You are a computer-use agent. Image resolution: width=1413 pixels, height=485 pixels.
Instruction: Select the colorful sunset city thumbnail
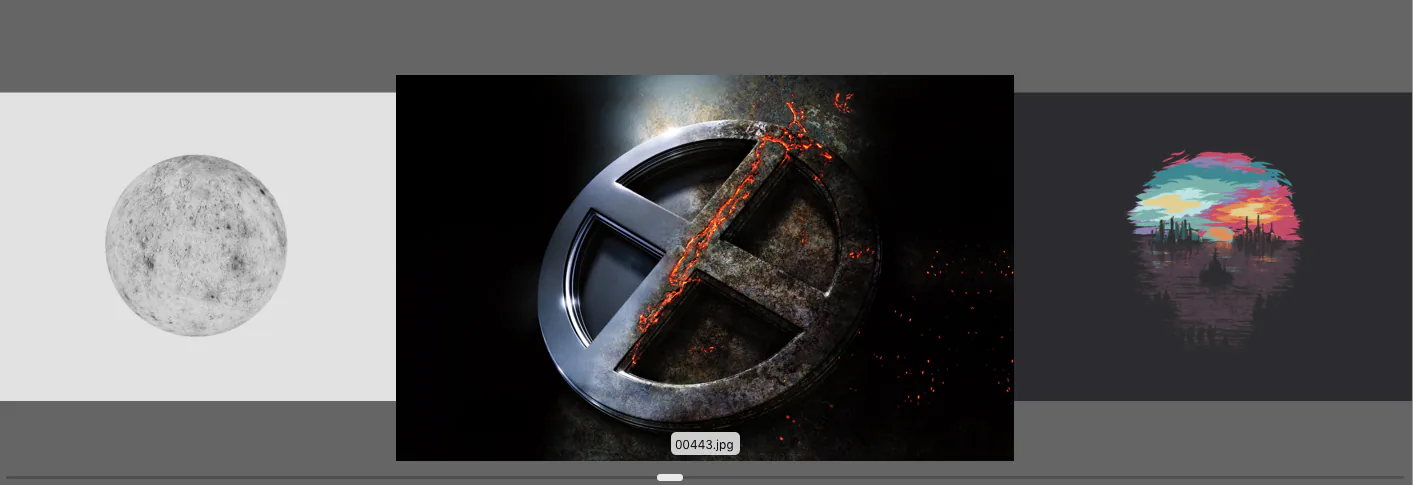point(1213,246)
